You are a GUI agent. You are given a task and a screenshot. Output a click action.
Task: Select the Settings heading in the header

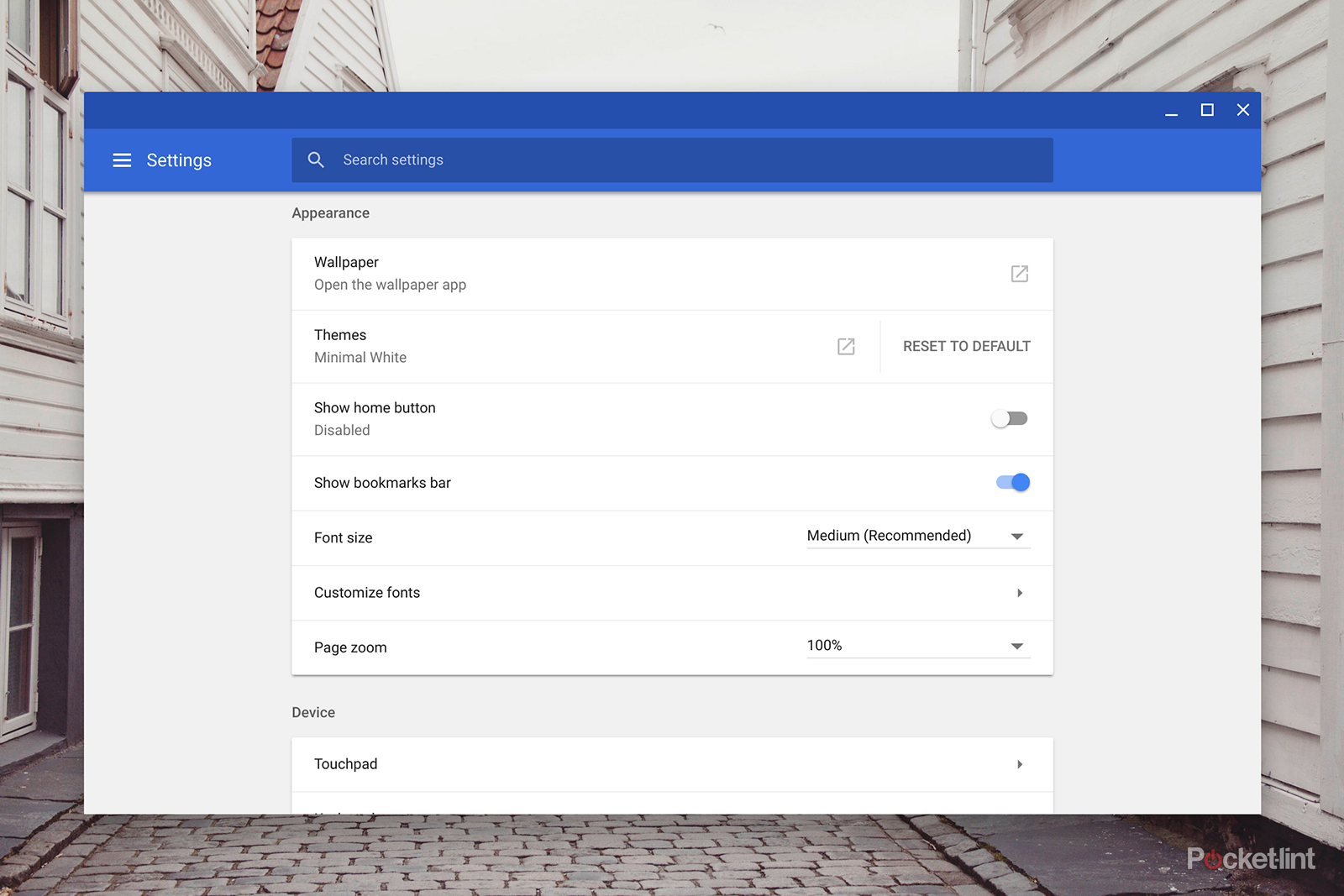pos(179,160)
